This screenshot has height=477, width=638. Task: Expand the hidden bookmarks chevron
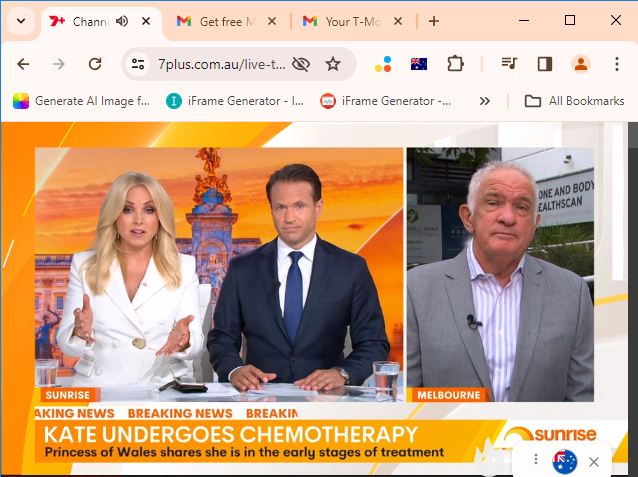point(484,101)
